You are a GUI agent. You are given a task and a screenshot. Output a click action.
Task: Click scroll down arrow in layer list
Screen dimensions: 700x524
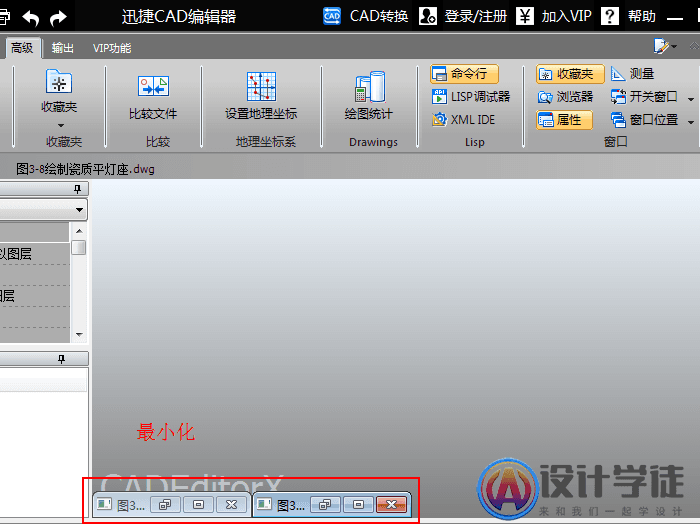(x=79, y=334)
